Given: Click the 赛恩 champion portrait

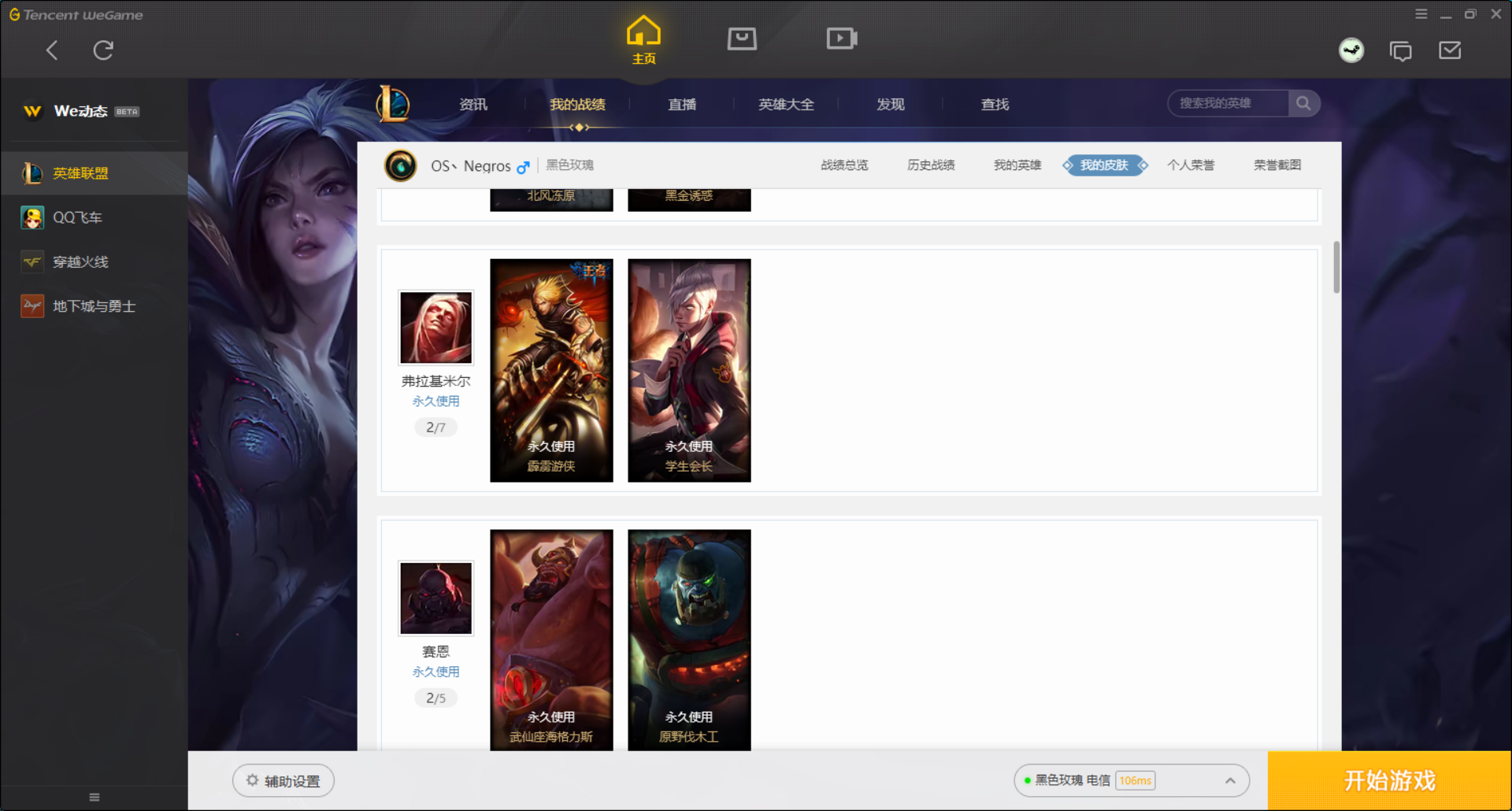Looking at the screenshot, I should [435, 598].
